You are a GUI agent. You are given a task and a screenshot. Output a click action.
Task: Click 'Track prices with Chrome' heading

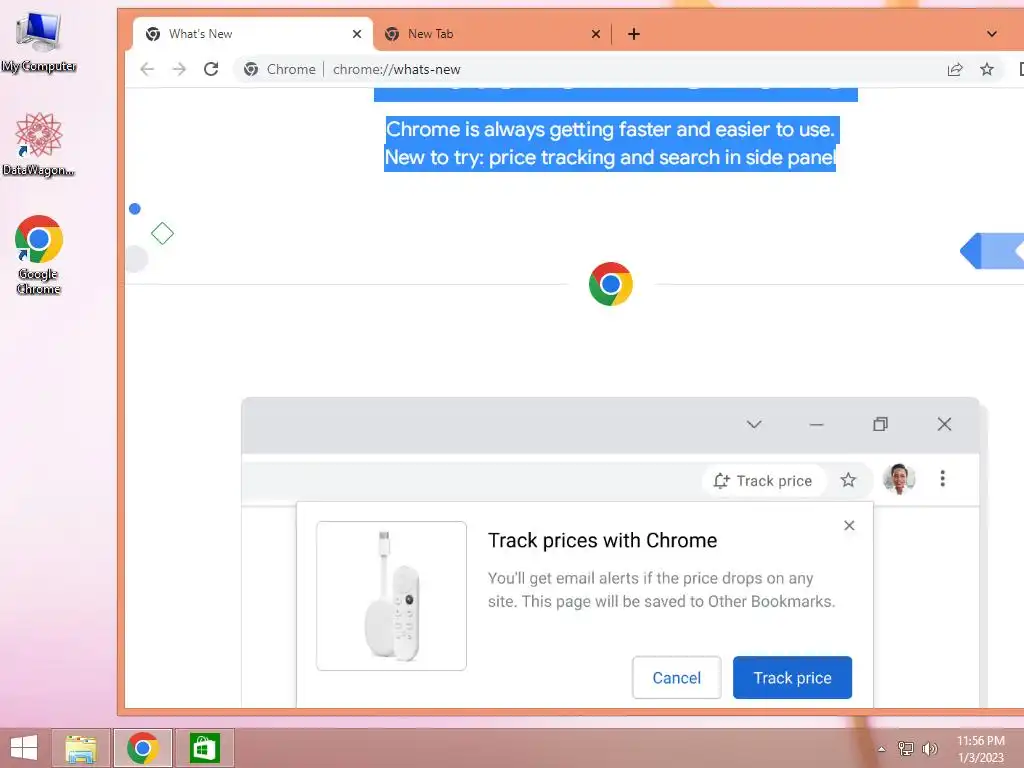[602, 541]
